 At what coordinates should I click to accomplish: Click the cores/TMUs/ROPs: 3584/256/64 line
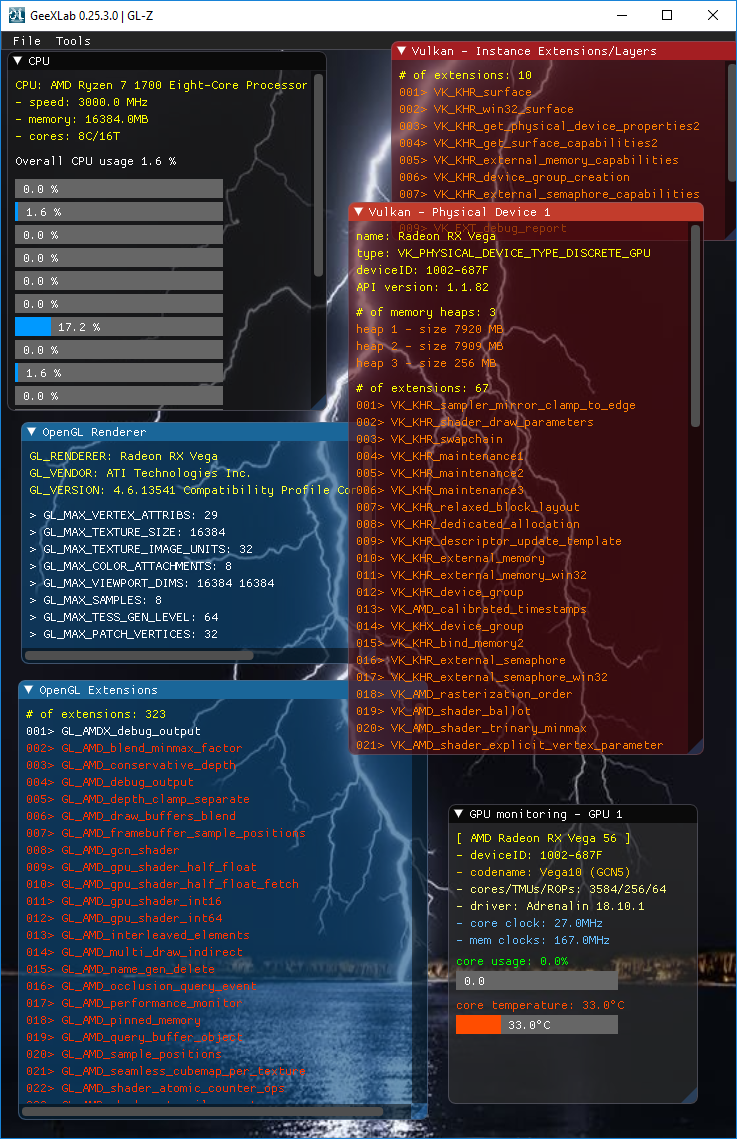coord(561,889)
